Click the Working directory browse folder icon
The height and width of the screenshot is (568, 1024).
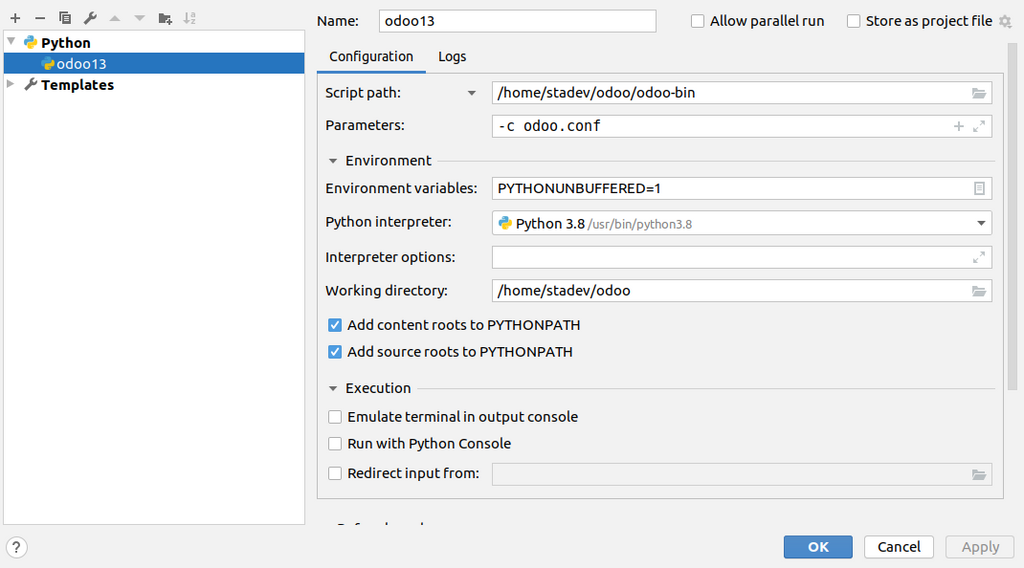point(979,291)
